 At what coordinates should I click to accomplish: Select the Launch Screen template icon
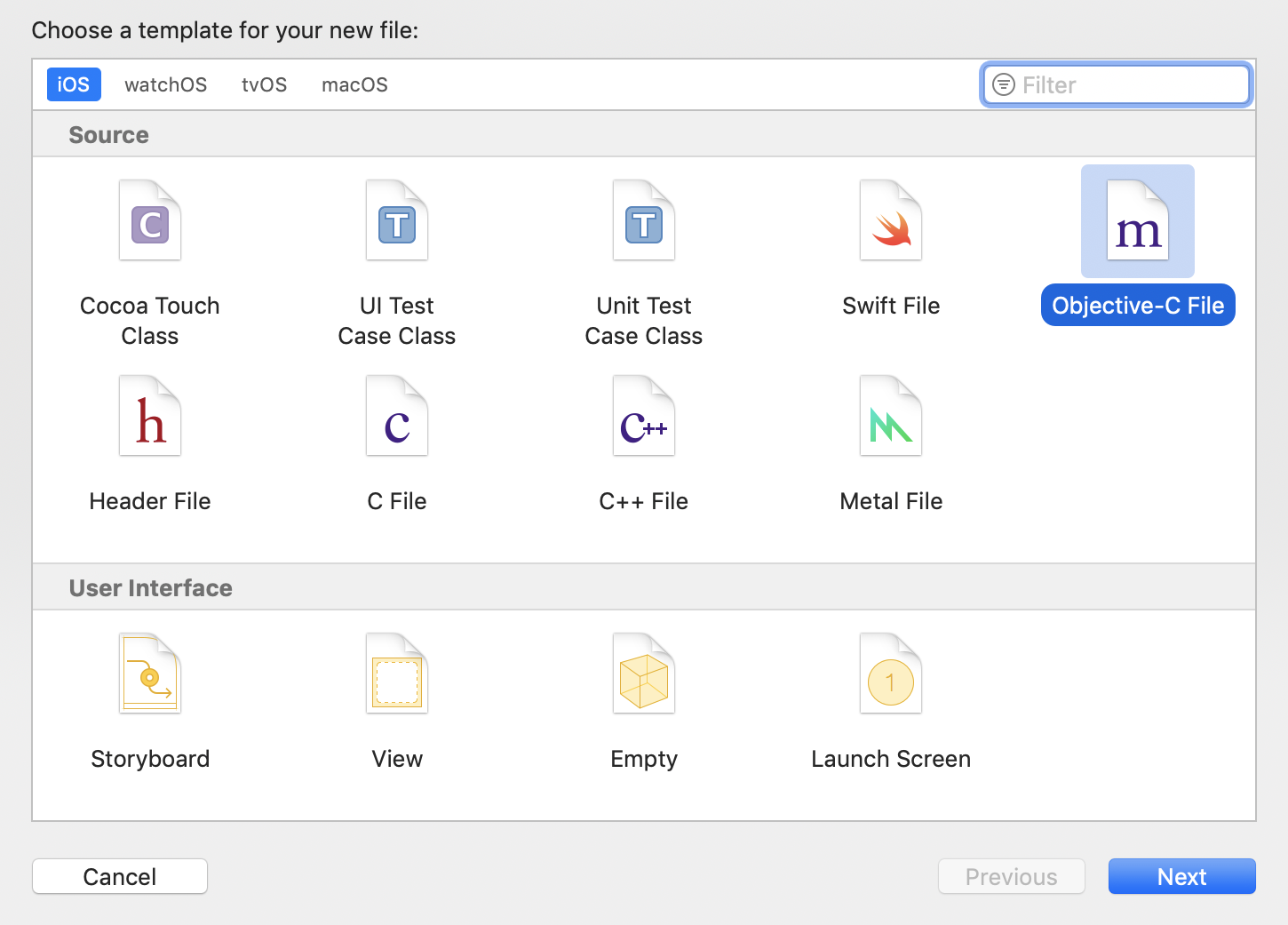click(x=891, y=674)
